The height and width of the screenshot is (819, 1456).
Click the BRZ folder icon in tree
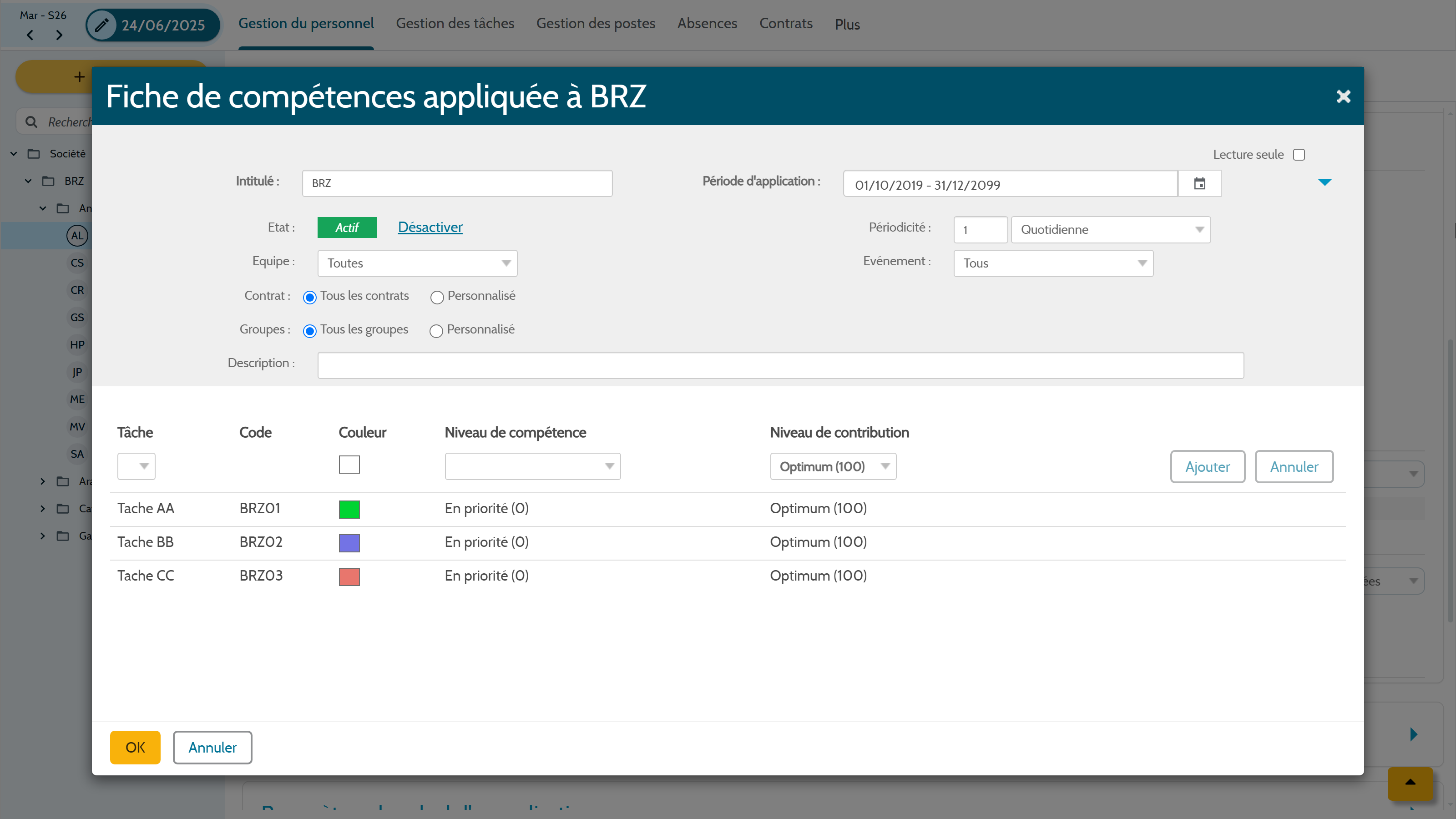[49, 181]
